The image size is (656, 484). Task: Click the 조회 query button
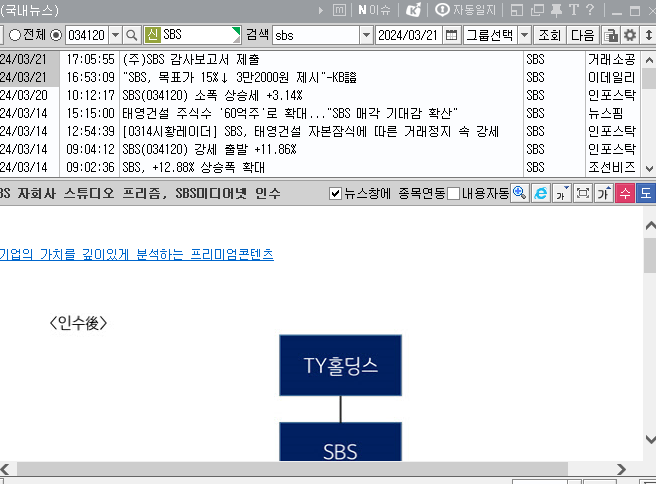(549, 35)
